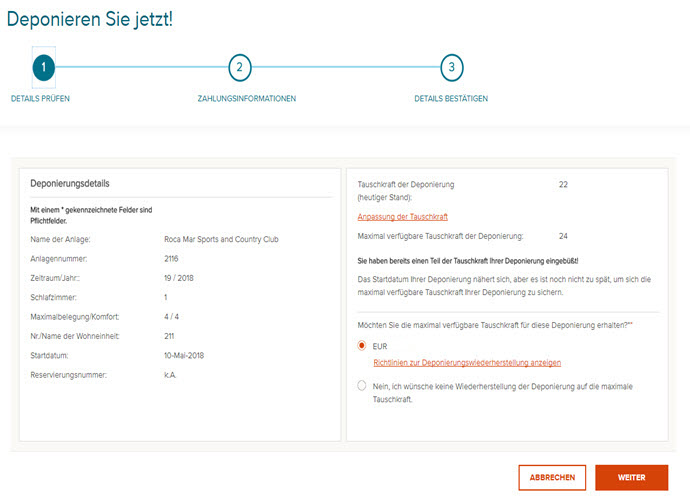This screenshot has height=500, width=690.
Task: Click the 'Name der Anlage:' label
Action: [60, 239]
